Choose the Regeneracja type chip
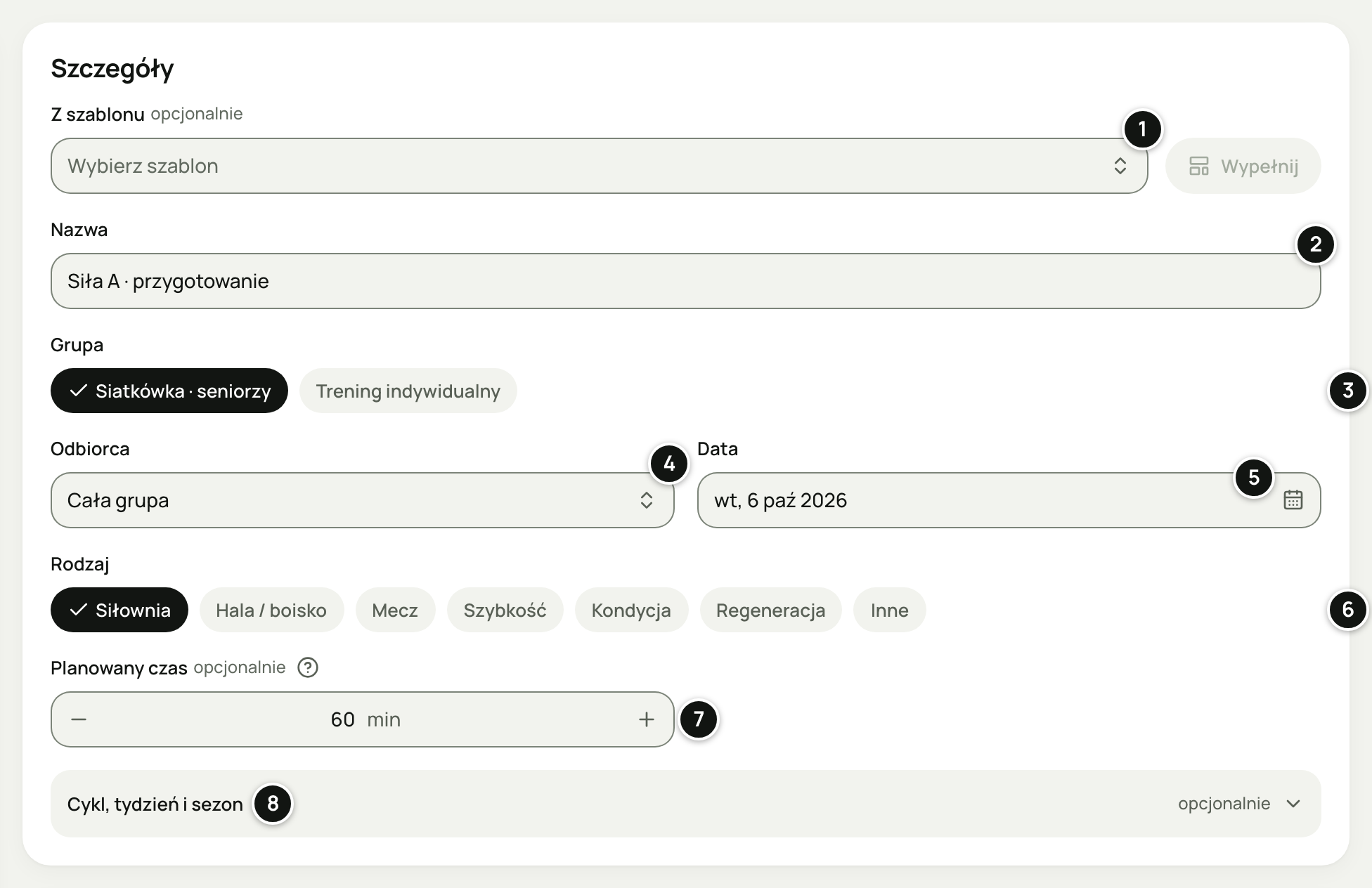The width and height of the screenshot is (1372, 888). [x=770, y=610]
